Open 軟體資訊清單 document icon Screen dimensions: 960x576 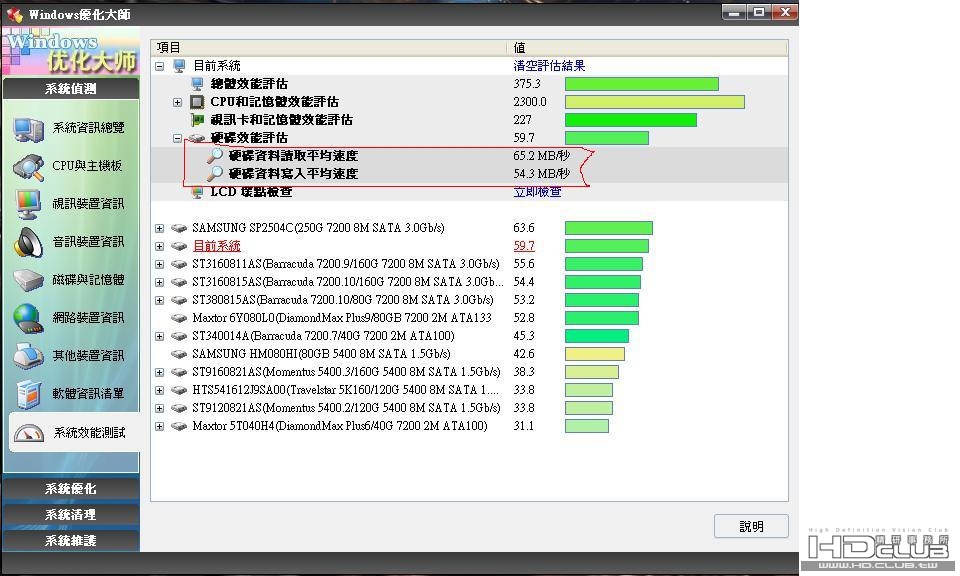click(x=28, y=394)
